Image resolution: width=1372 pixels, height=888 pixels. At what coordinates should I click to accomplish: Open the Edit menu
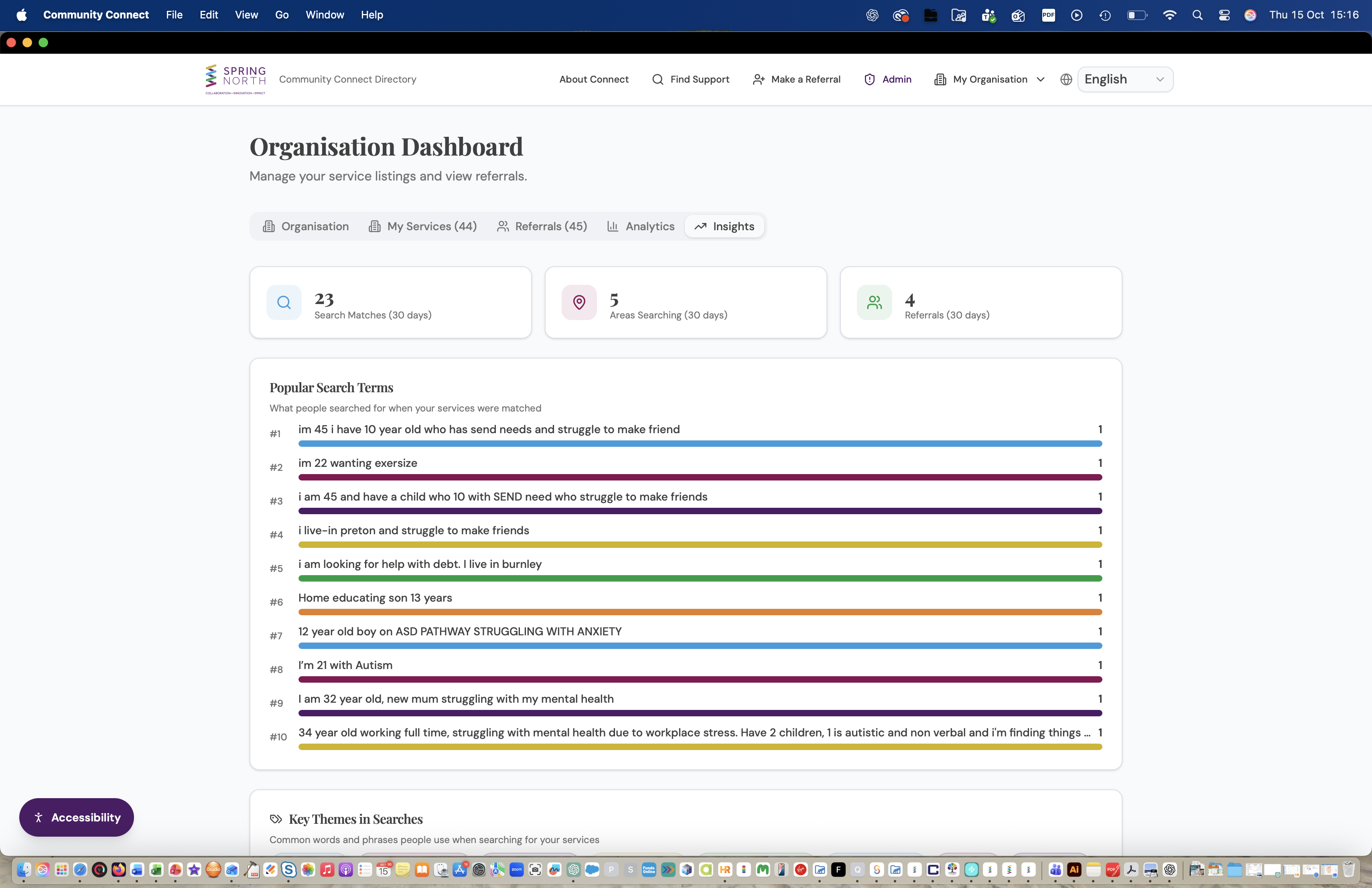(x=209, y=15)
